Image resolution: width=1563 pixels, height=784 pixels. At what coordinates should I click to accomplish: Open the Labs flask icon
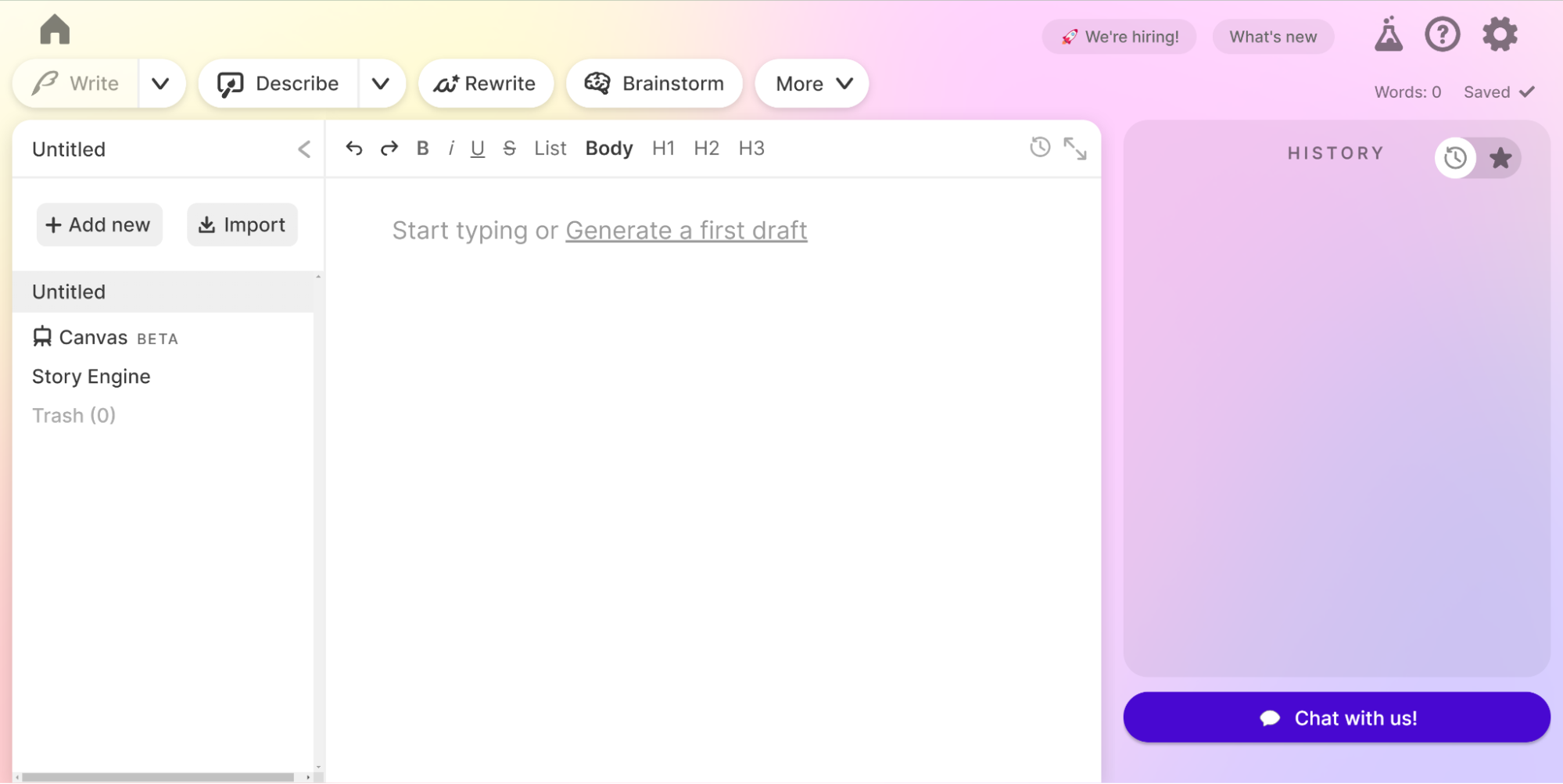pos(1388,34)
